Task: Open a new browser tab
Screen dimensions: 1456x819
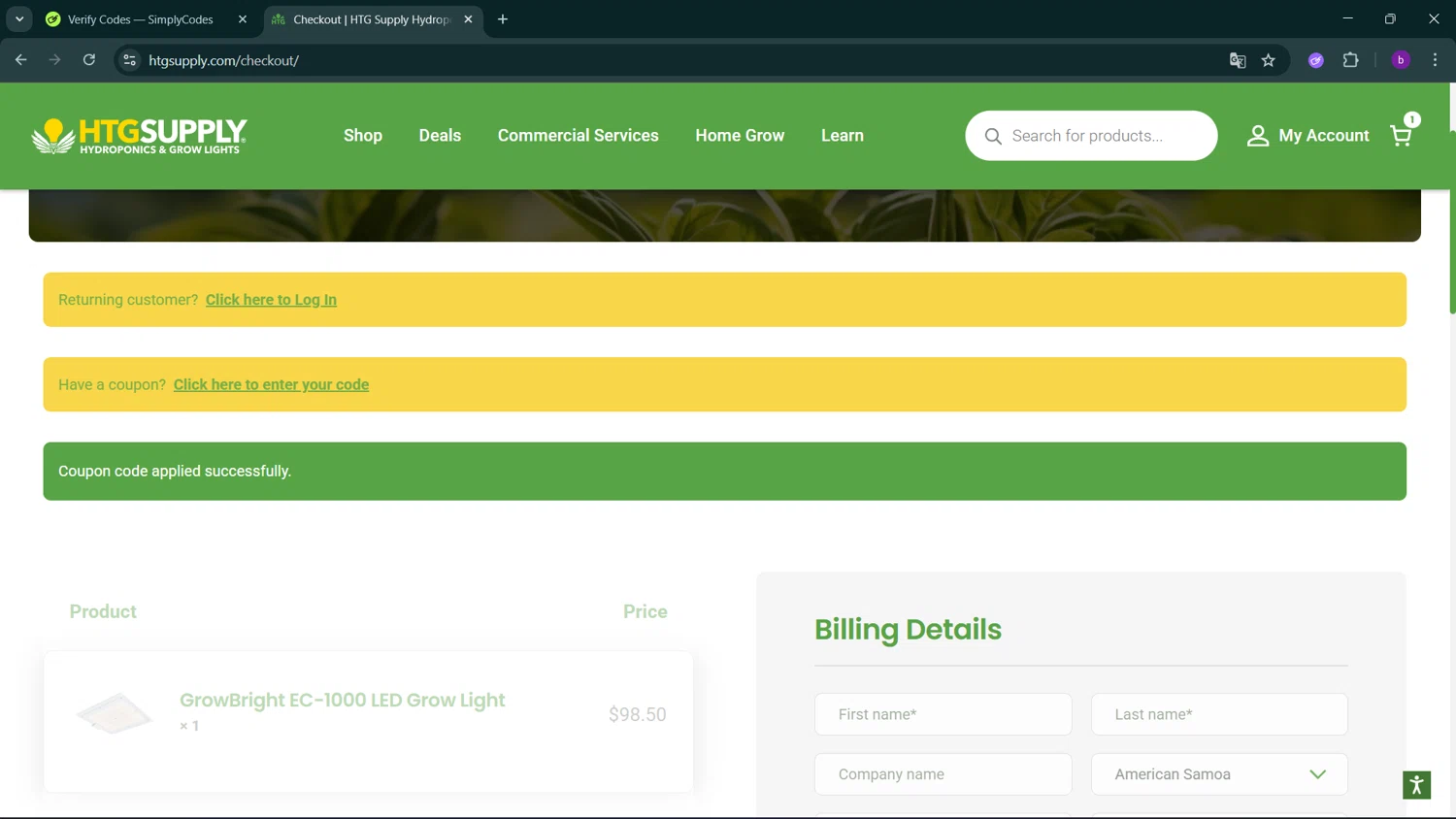Action: [503, 19]
